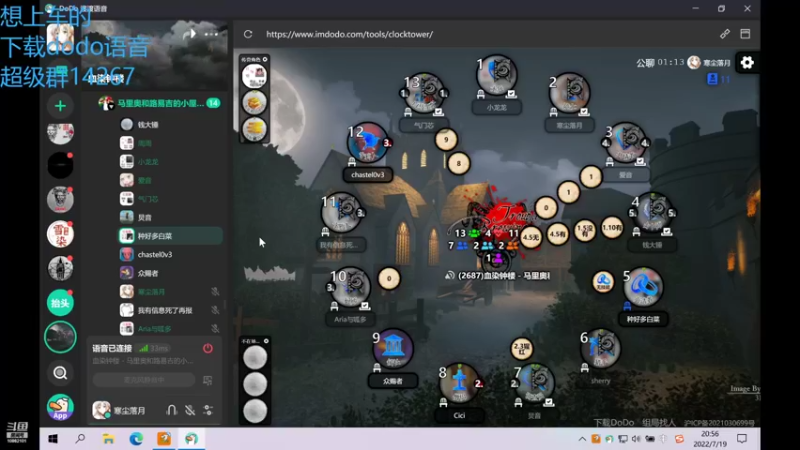This screenshot has height=450, width=800.
Task: Open the duck App icon in the sidebar
Action: pos(60,407)
